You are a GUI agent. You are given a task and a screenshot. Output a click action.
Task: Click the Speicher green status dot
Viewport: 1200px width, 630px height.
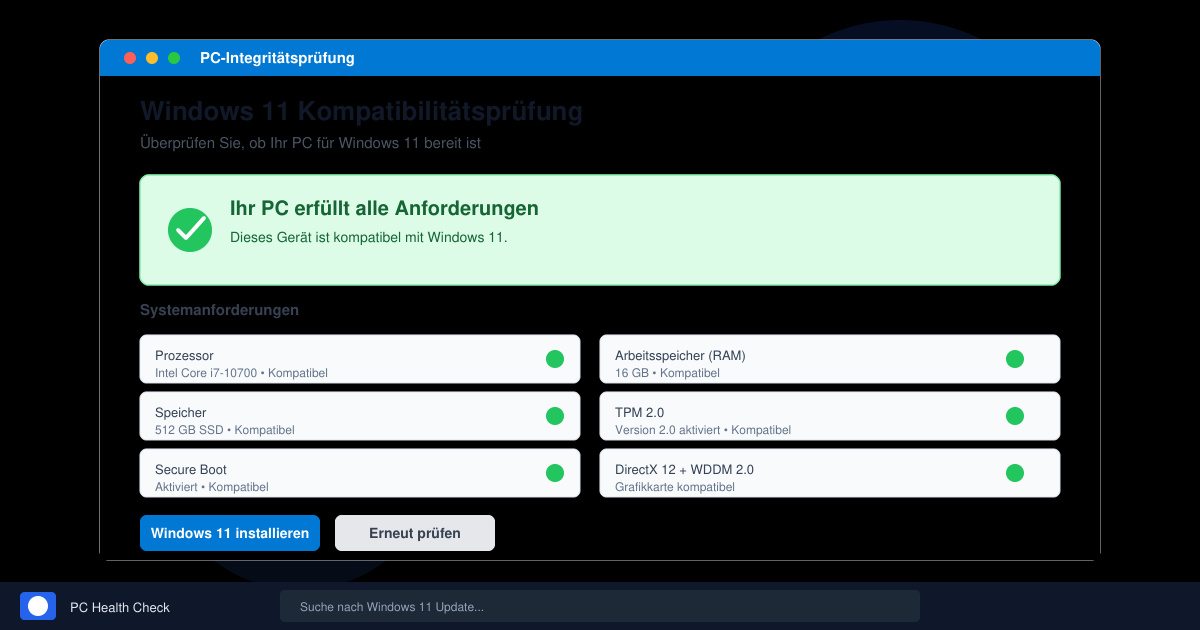[555, 416]
